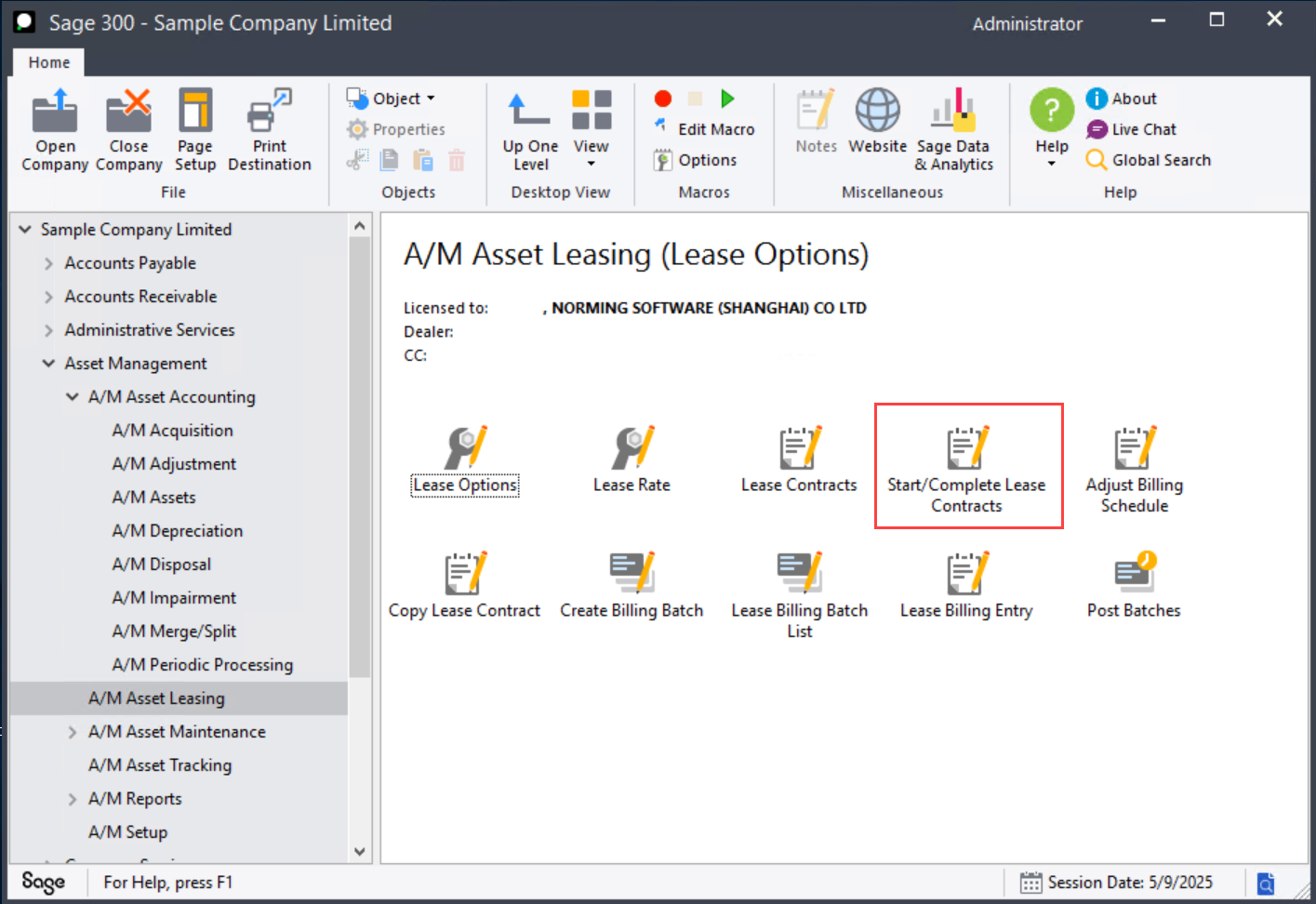Image resolution: width=1316 pixels, height=904 pixels.
Task: Run macro with green play icon
Action: pos(727,99)
